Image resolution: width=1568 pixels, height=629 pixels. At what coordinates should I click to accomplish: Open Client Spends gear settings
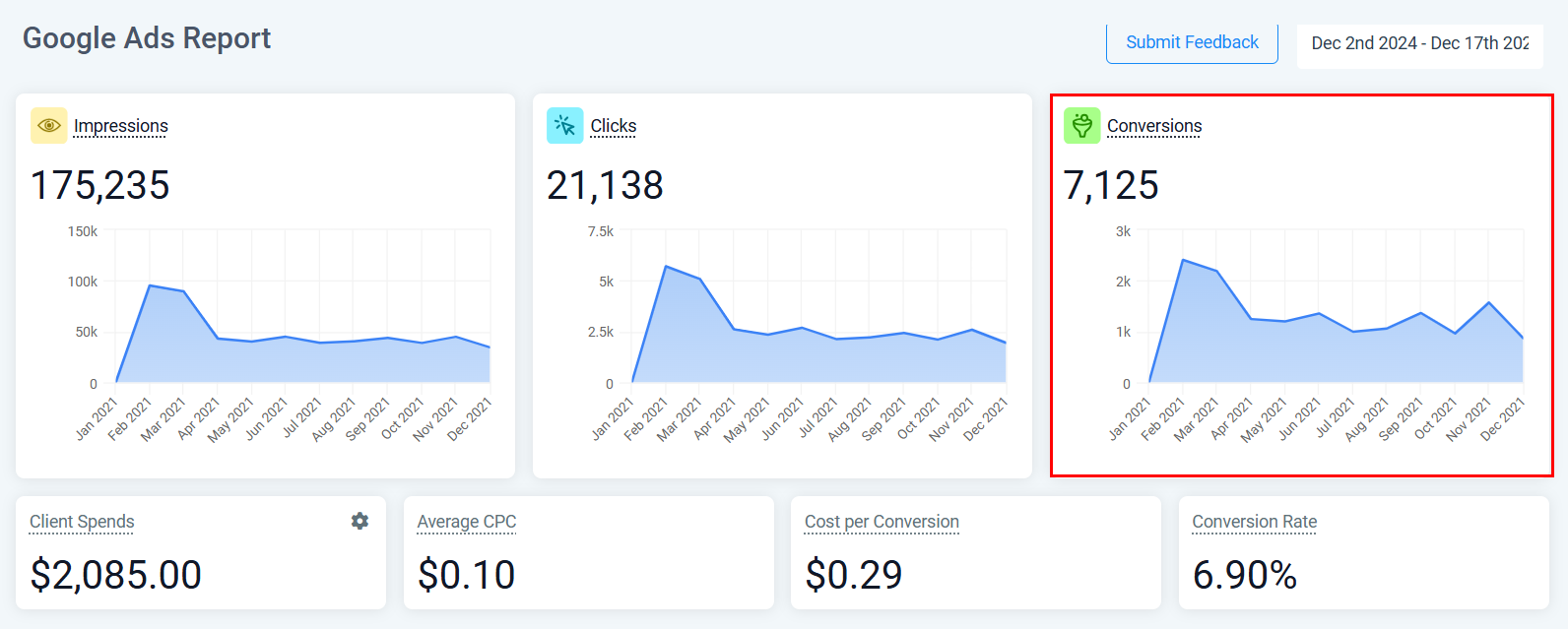(x=359, y=521)
